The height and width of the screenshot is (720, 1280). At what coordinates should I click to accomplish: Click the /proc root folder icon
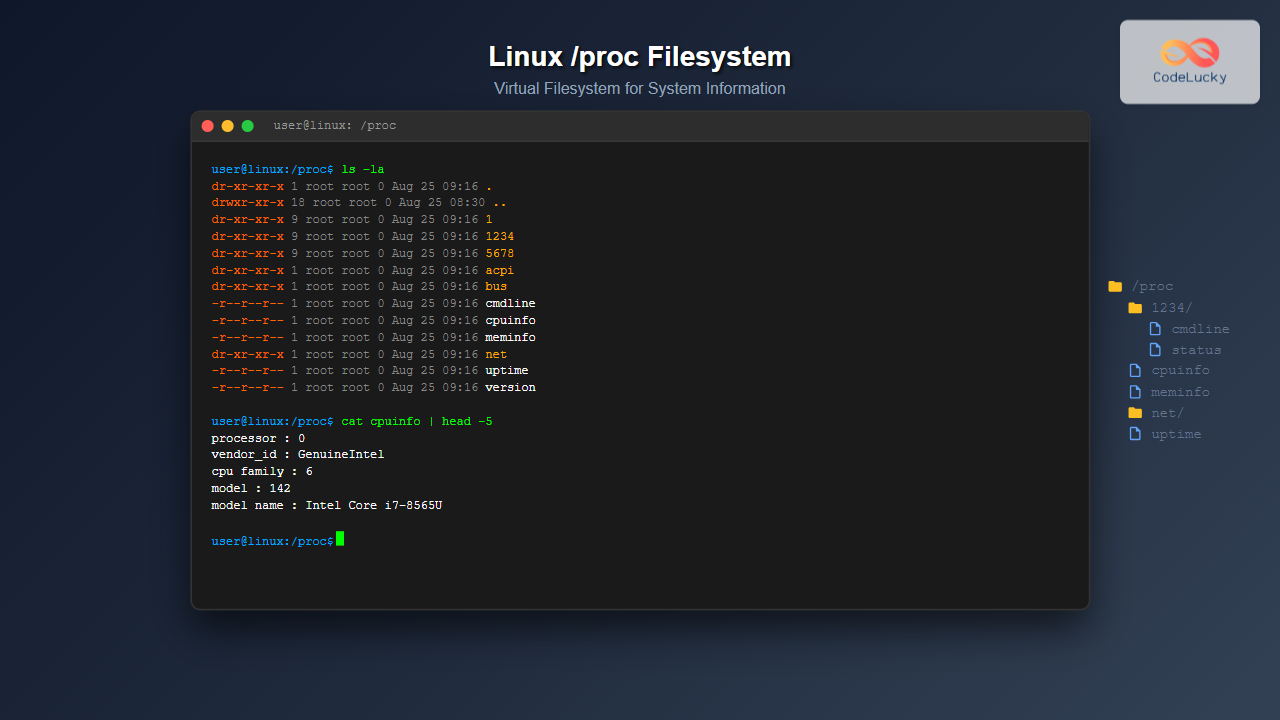click(x=1115, y=286)
